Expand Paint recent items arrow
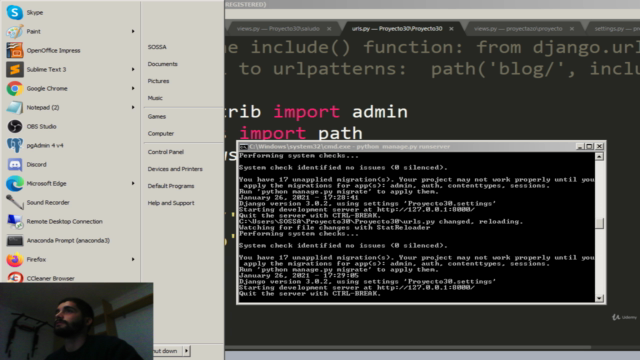 pos(133,31)
